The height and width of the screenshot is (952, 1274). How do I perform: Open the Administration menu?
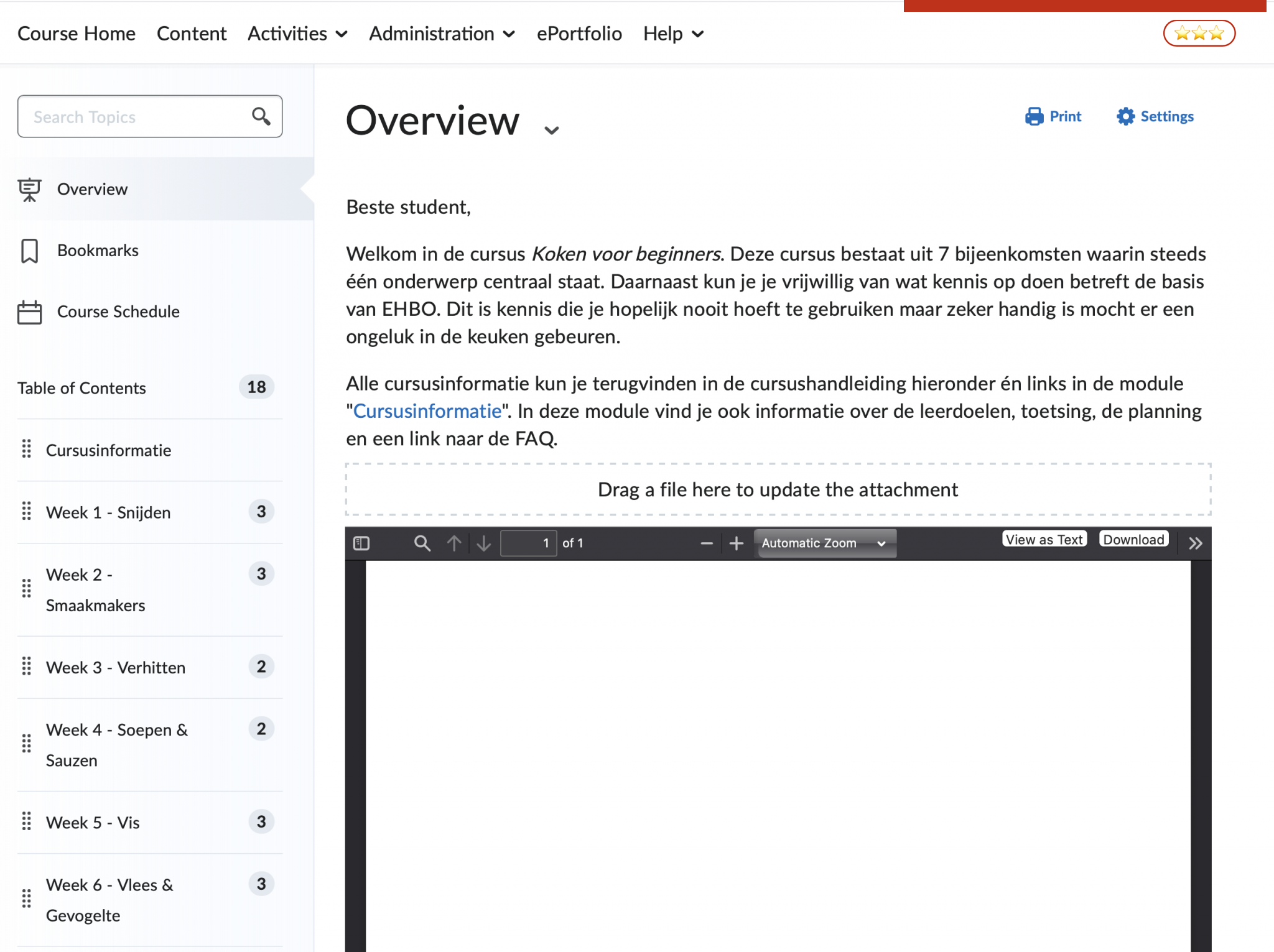point(442,34)
